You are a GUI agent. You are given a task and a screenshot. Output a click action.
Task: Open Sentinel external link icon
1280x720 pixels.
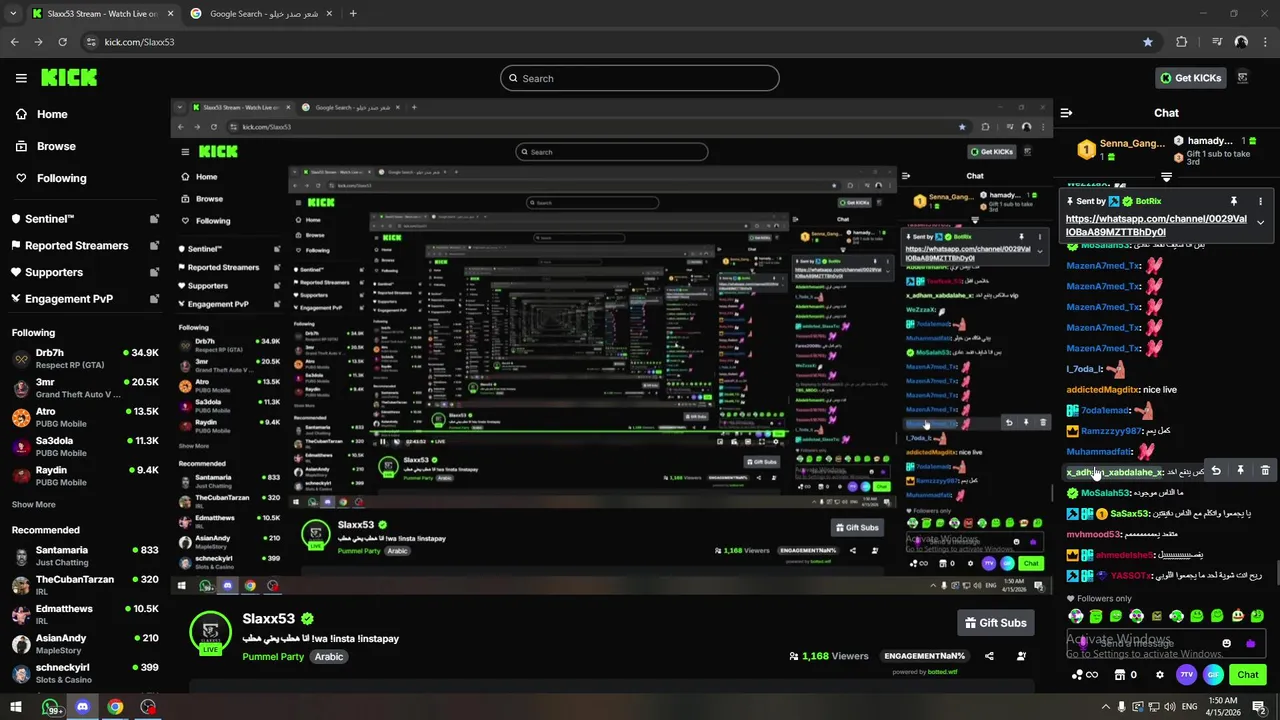(x=154, y=219)
